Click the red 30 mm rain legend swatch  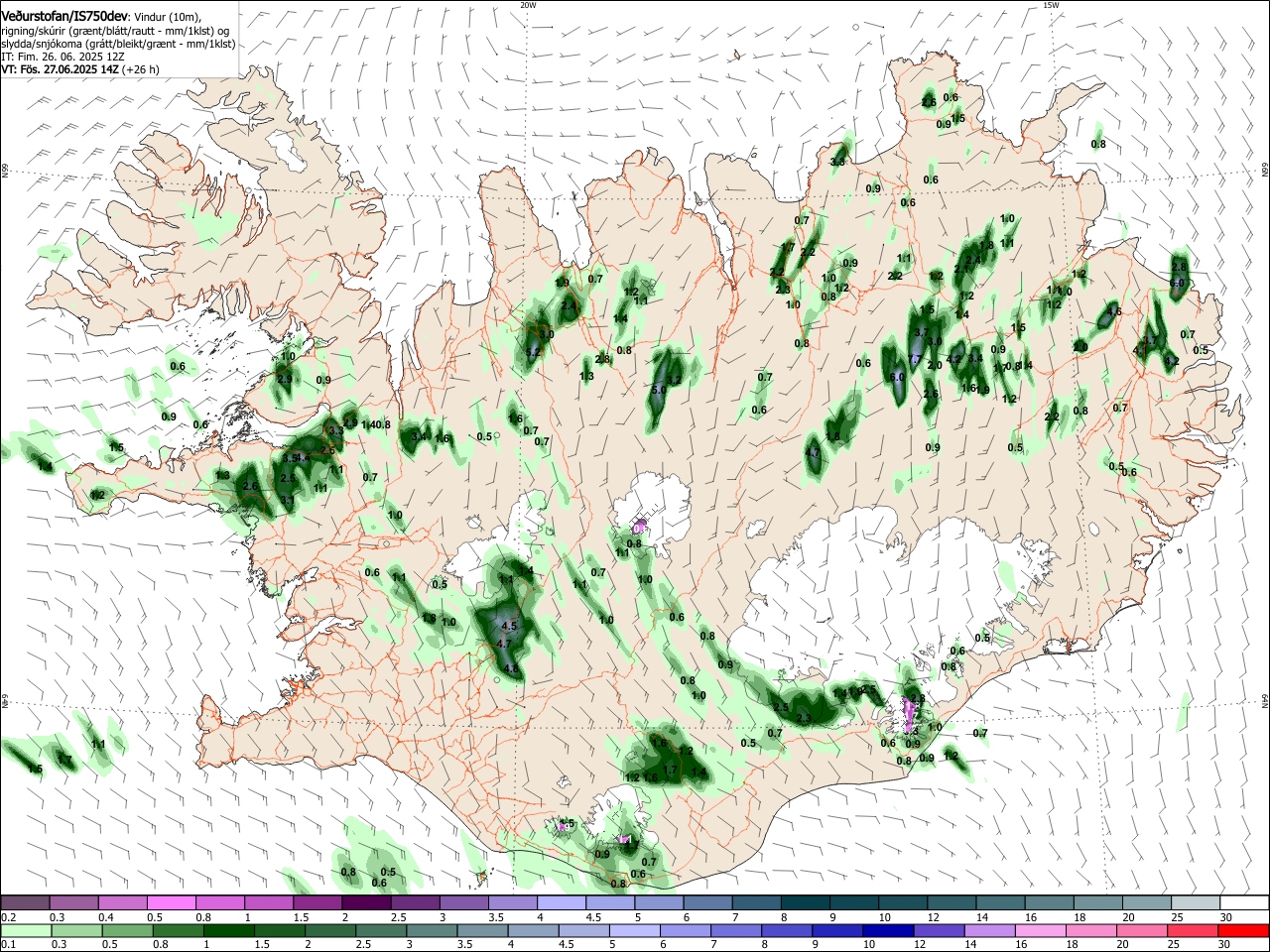pos(1244,930)
